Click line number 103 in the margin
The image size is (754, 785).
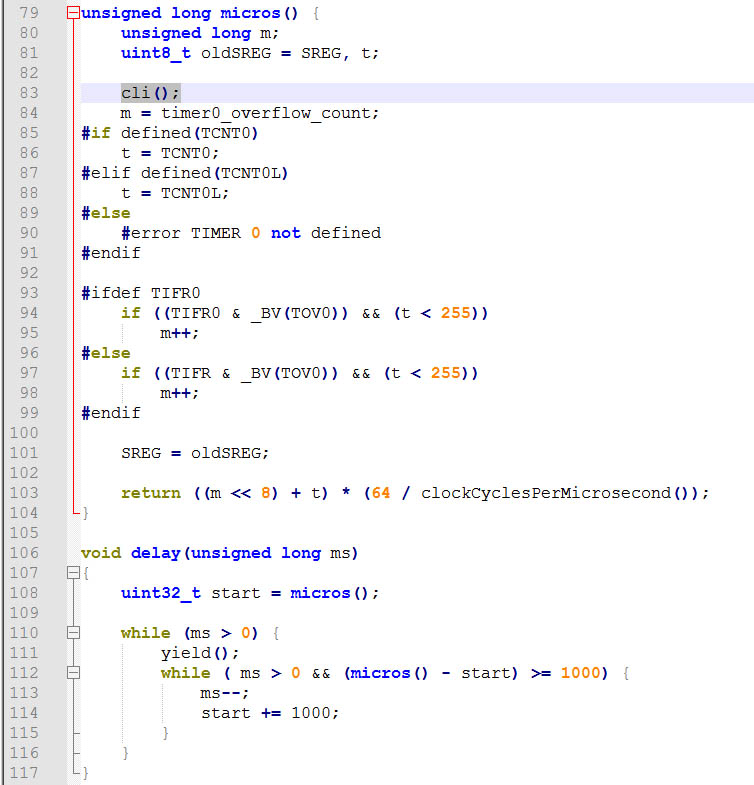[x=24, y=493]
